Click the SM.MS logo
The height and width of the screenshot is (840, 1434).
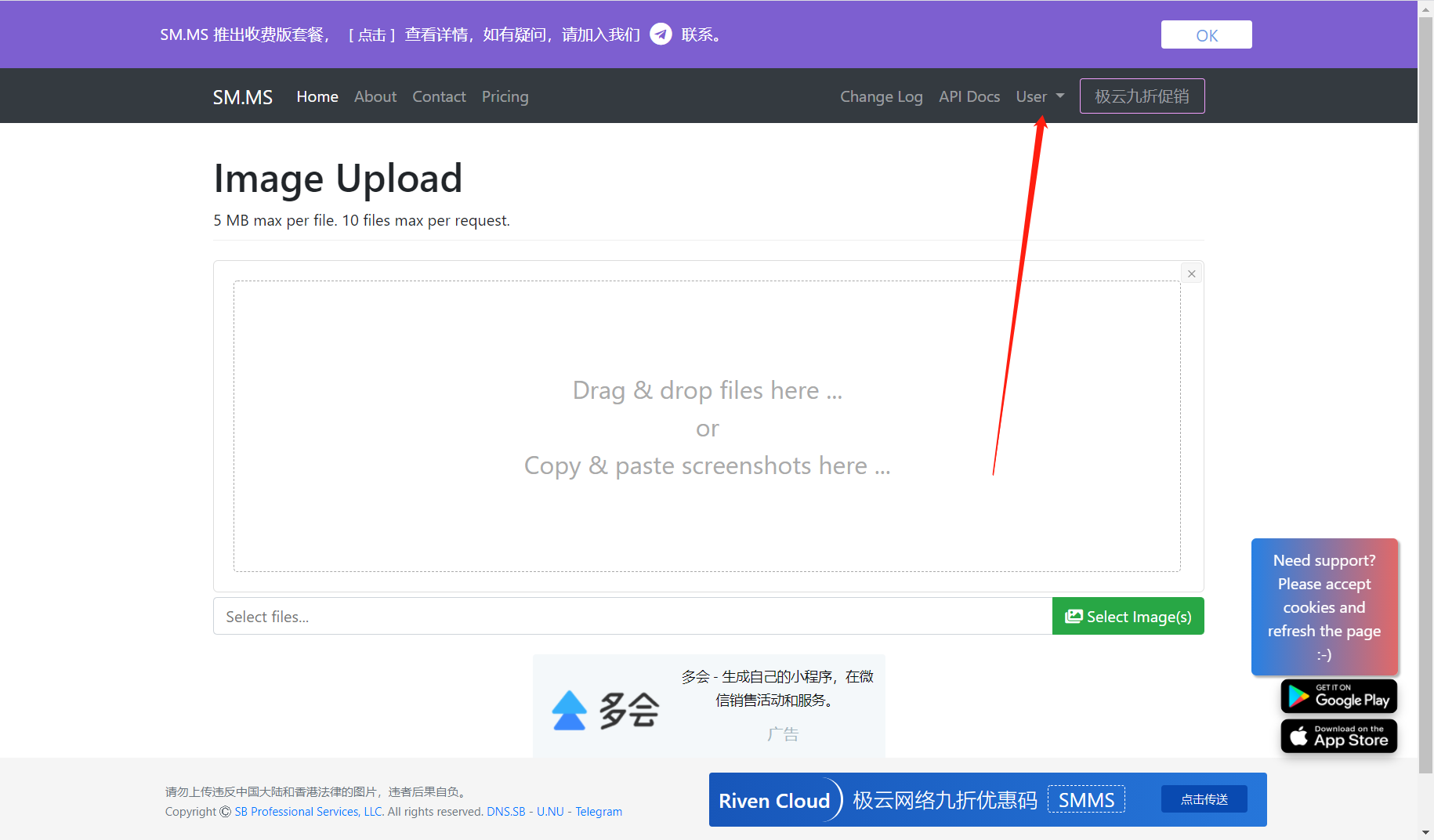pyautogui.click(x=242, y=96)
